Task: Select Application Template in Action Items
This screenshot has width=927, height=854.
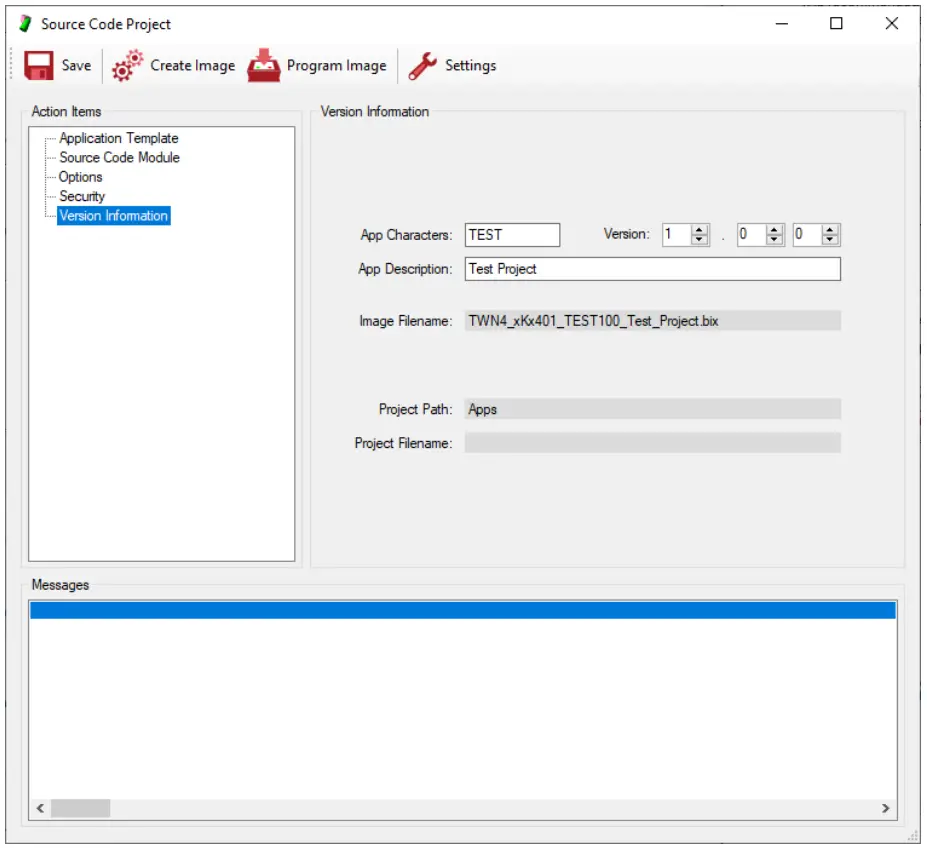Action: [118, 138]
